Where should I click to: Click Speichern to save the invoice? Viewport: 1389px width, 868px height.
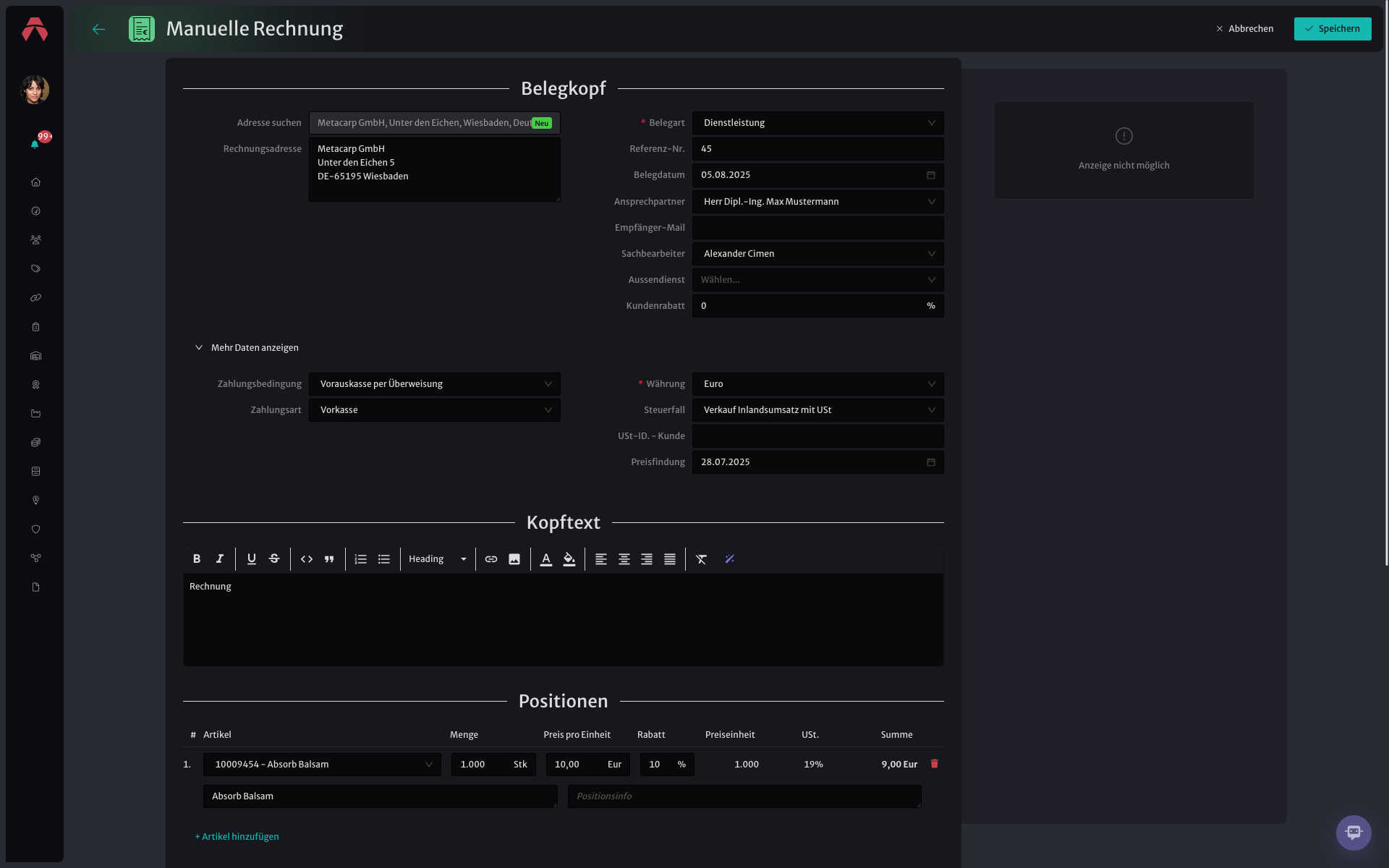(x=1333, y=29)
